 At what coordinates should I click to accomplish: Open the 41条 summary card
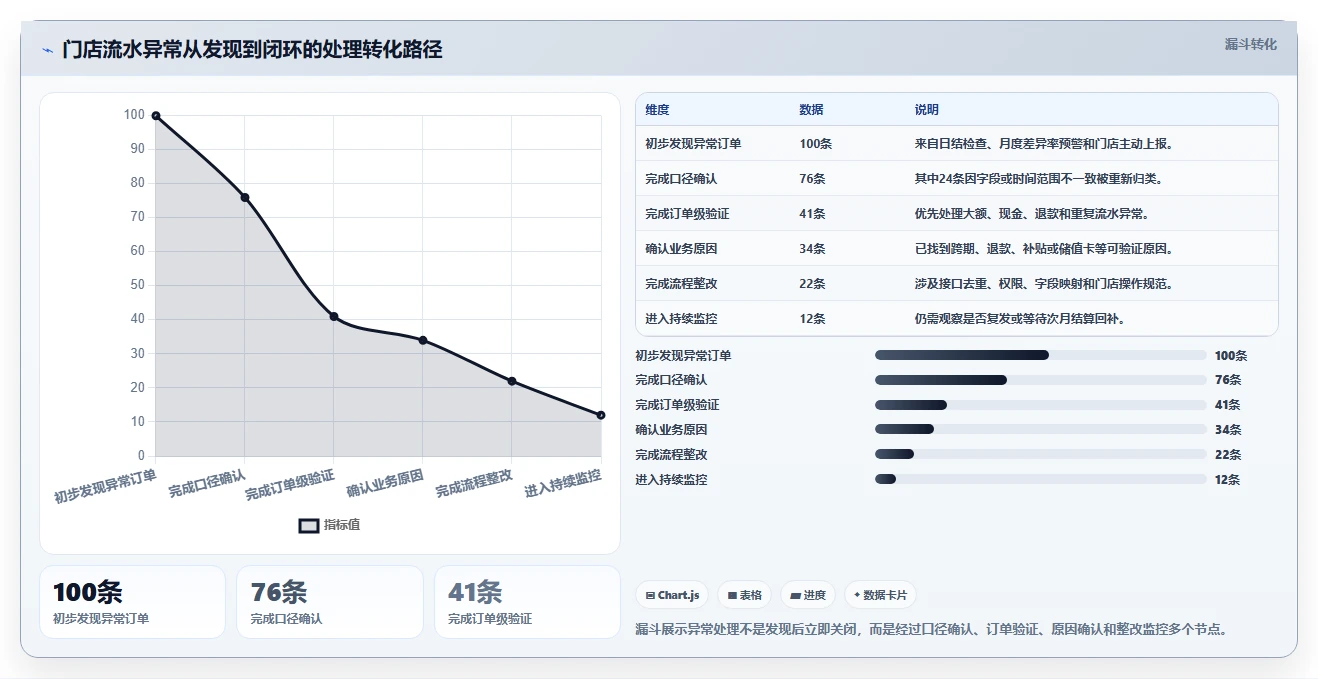[527, 602]
